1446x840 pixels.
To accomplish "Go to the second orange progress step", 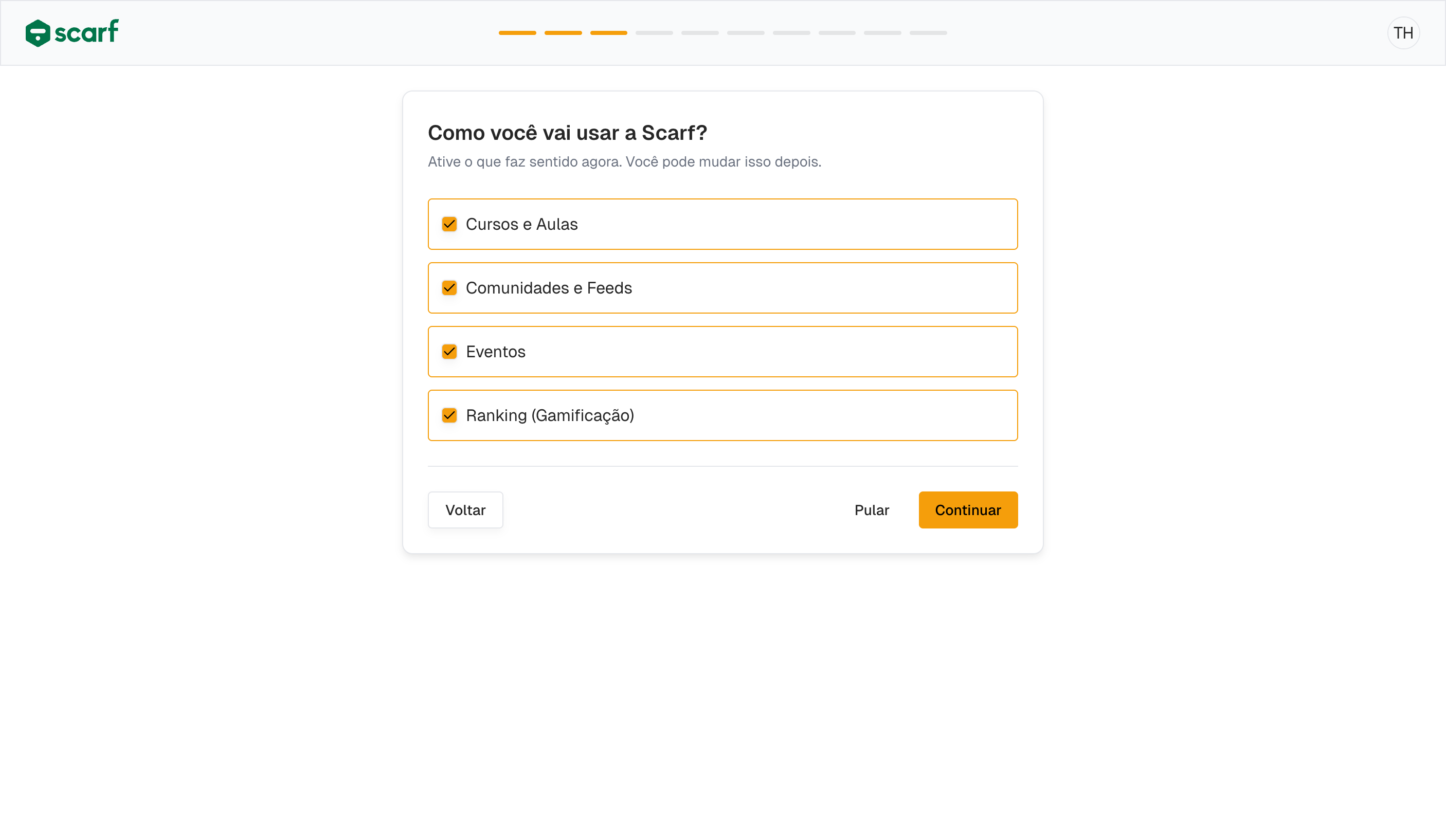I will [x=563, y=33].
